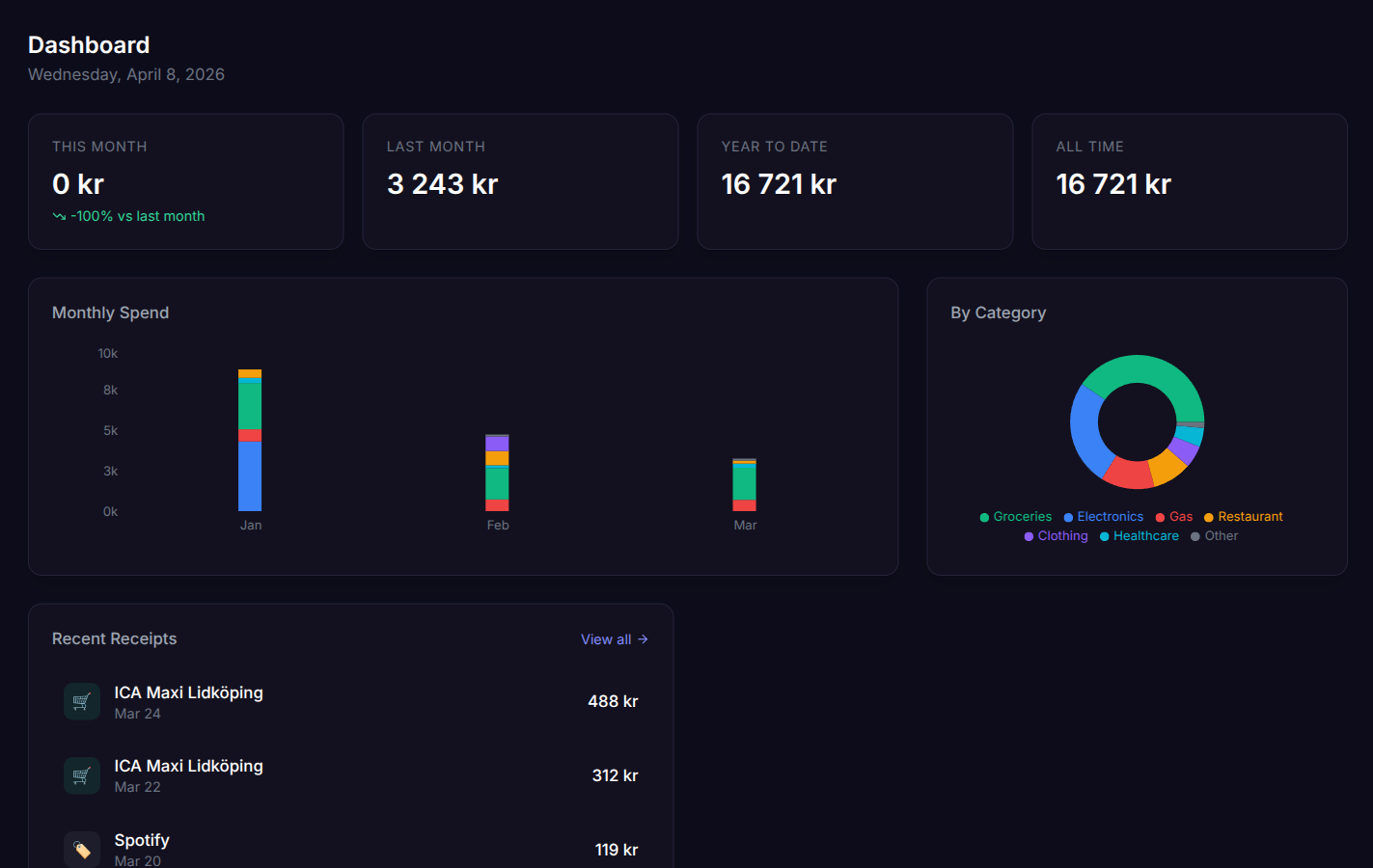Image resolution: width=1373 pixels, height=868 pixels.
Task: Toggle the Clothing legend item
Action: point(1057,535)
